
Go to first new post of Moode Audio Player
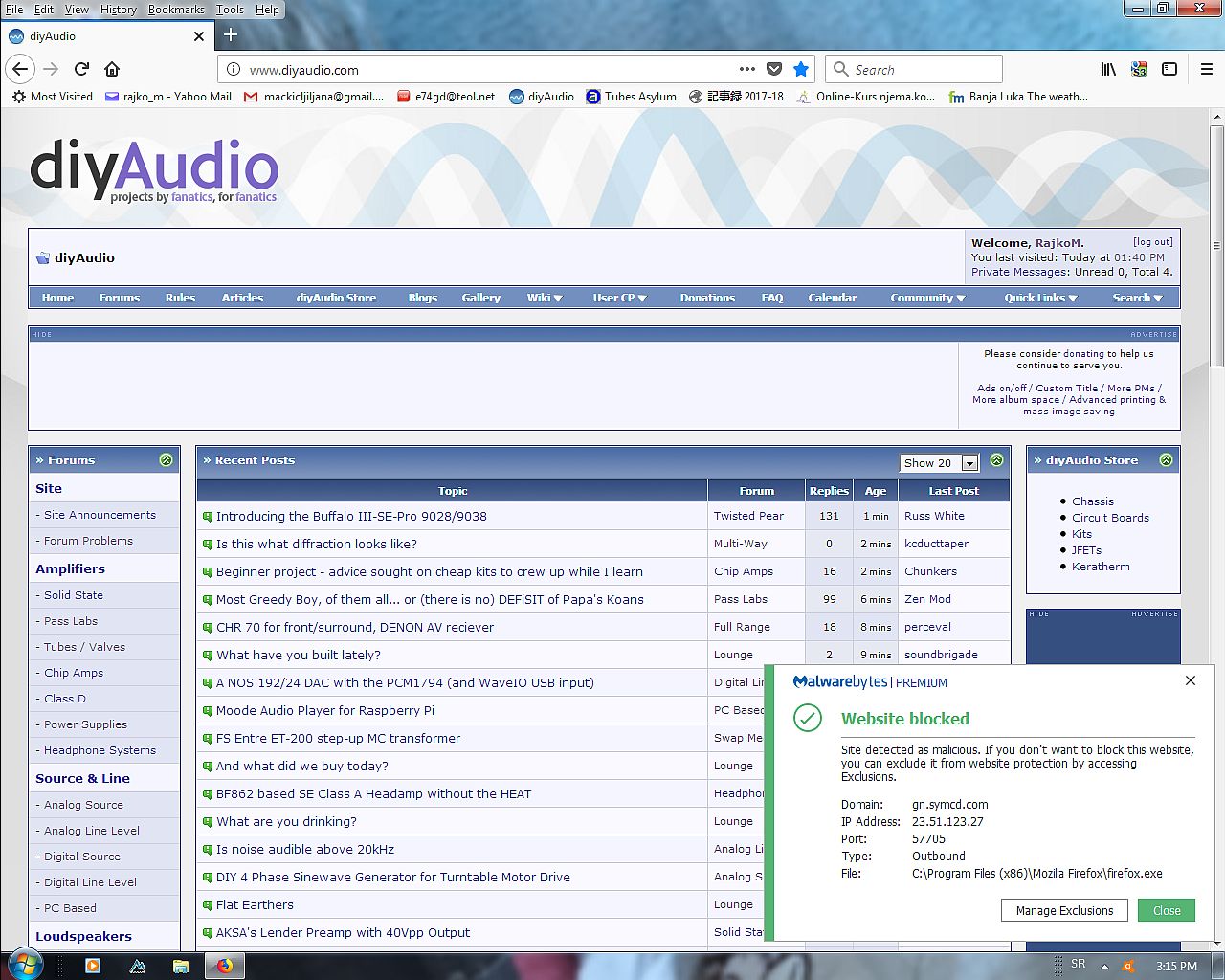point(208,711)
